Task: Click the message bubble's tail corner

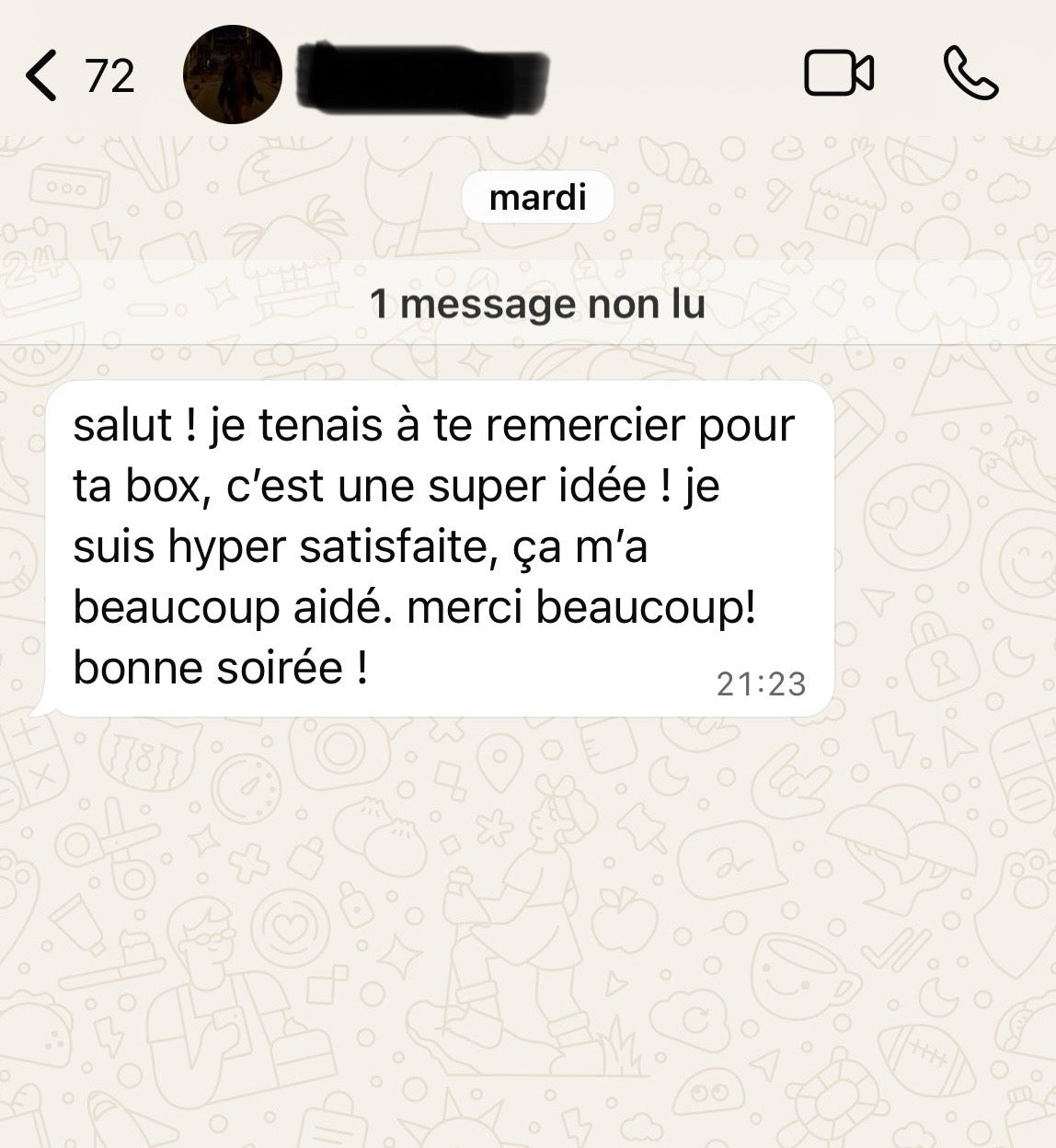Action: click(x=39, y=708)
